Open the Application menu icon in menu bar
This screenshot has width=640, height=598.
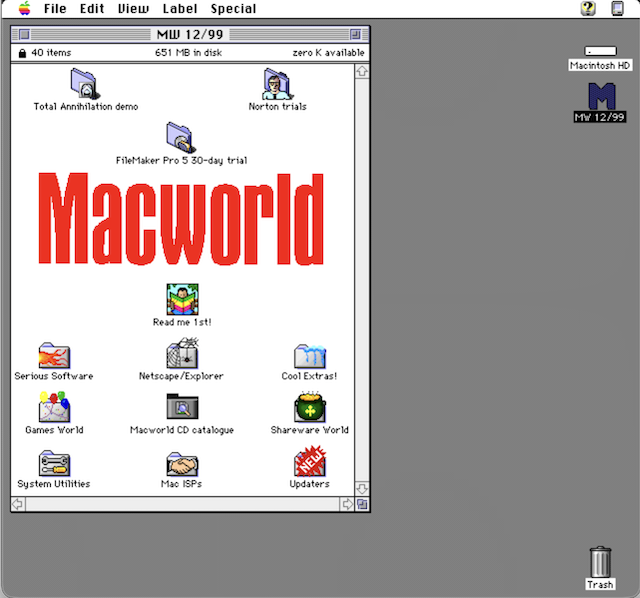tap(618, 9)
